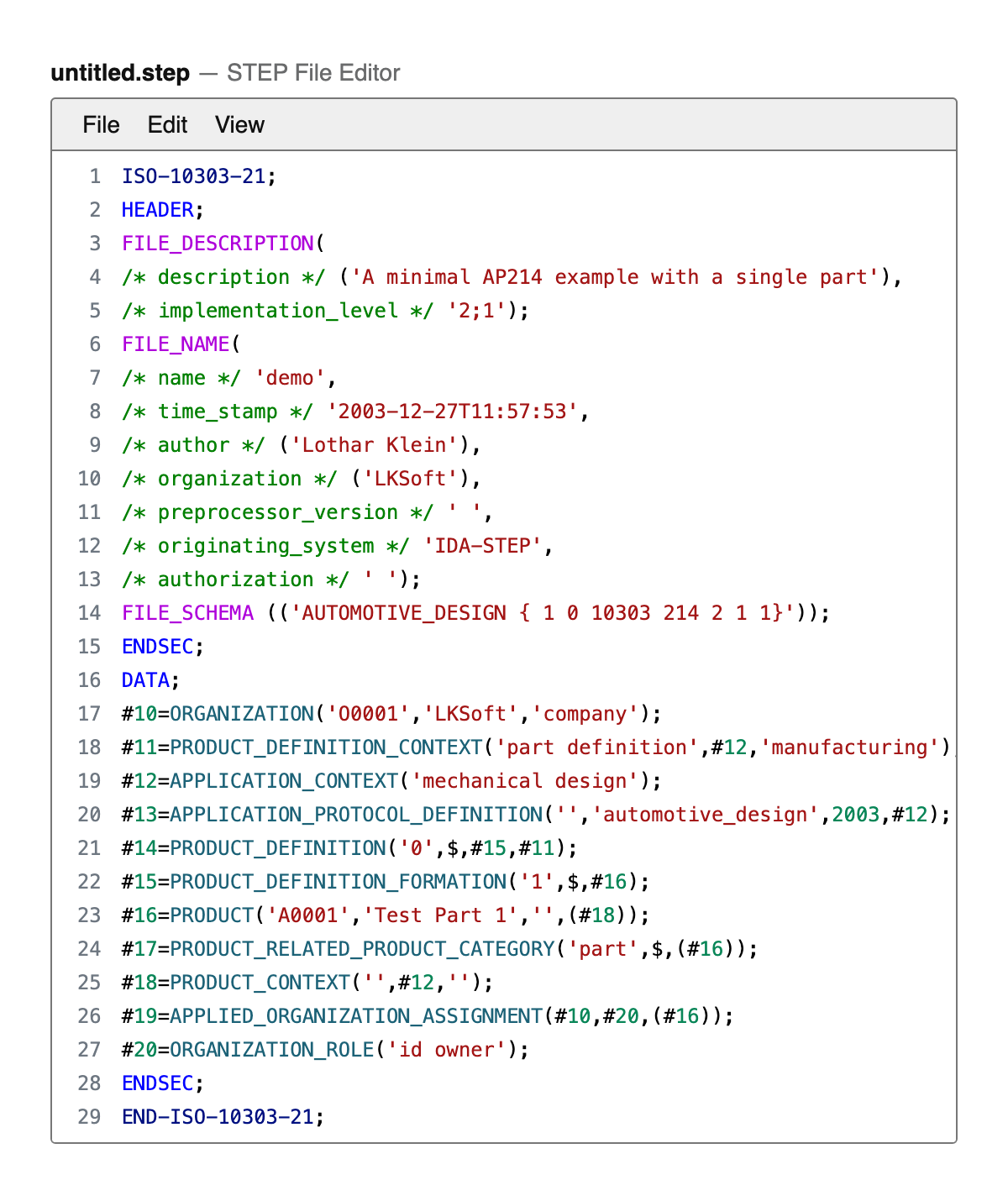Click line number 1 in the gutter
This screenshot has width=1008, height=1201.
tap(95, 176)
